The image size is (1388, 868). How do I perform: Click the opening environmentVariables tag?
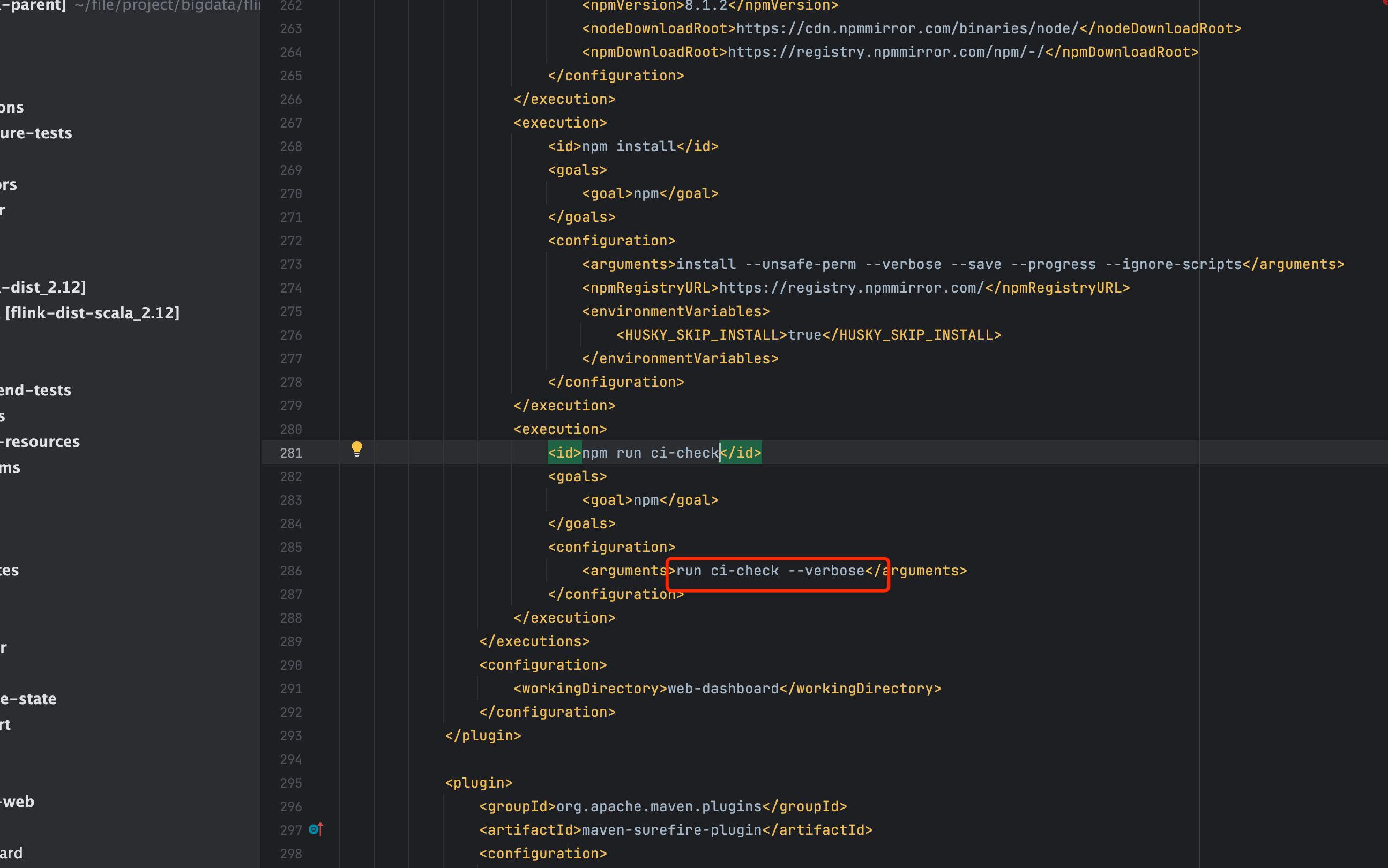pos(676,311)
